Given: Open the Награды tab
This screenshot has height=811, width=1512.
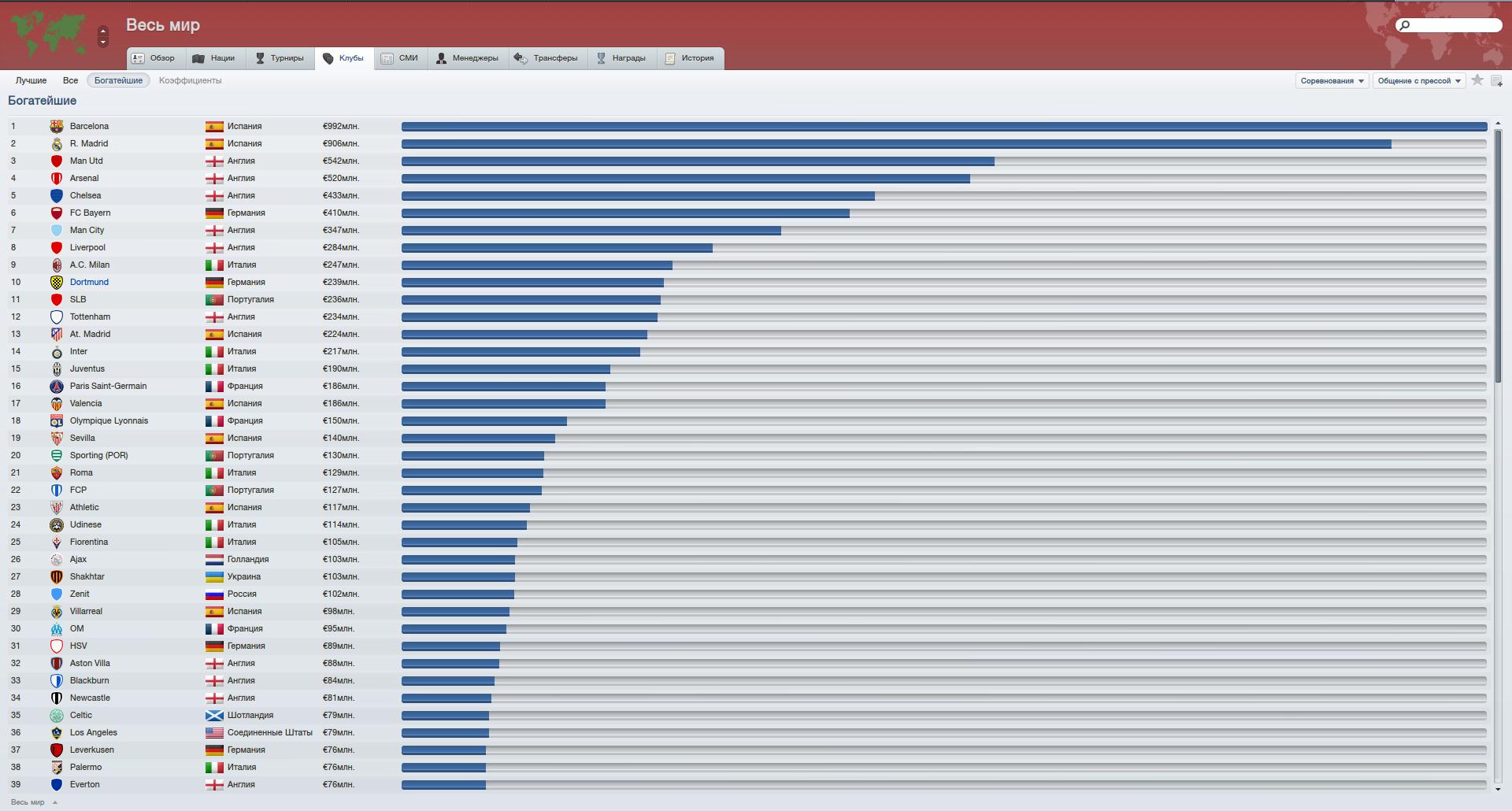Looking at the screenshot, I should pyautogui.click(x=622, y=58).
